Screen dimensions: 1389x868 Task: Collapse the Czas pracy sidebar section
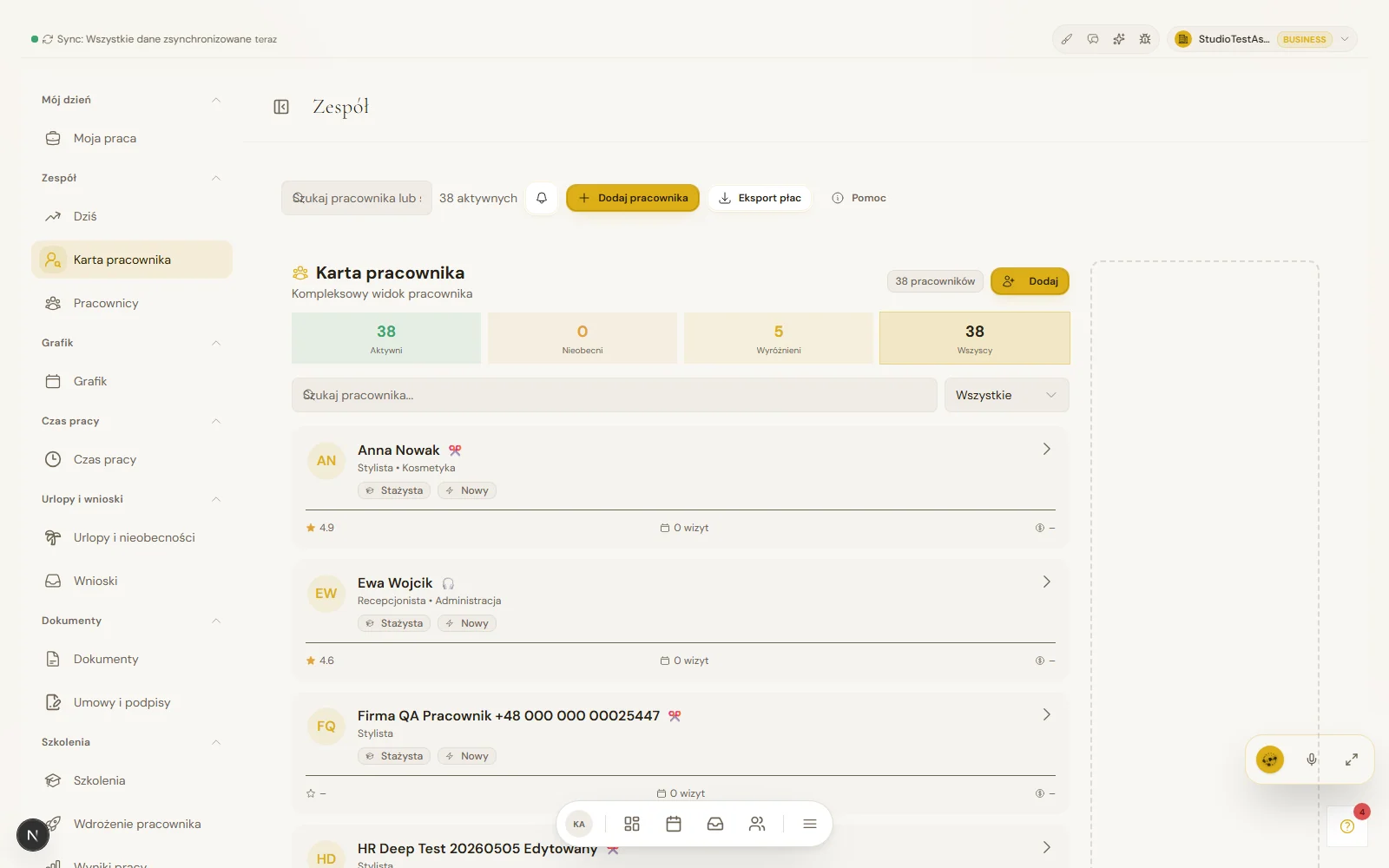coord(216,421)
